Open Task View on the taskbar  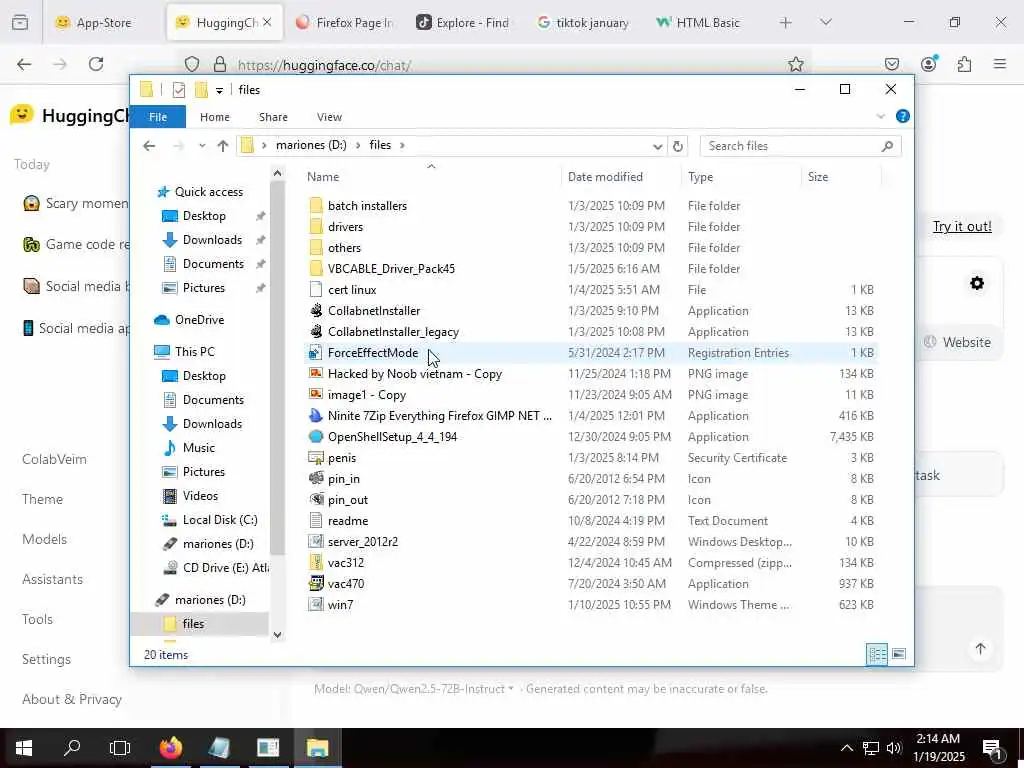(120, 748)
